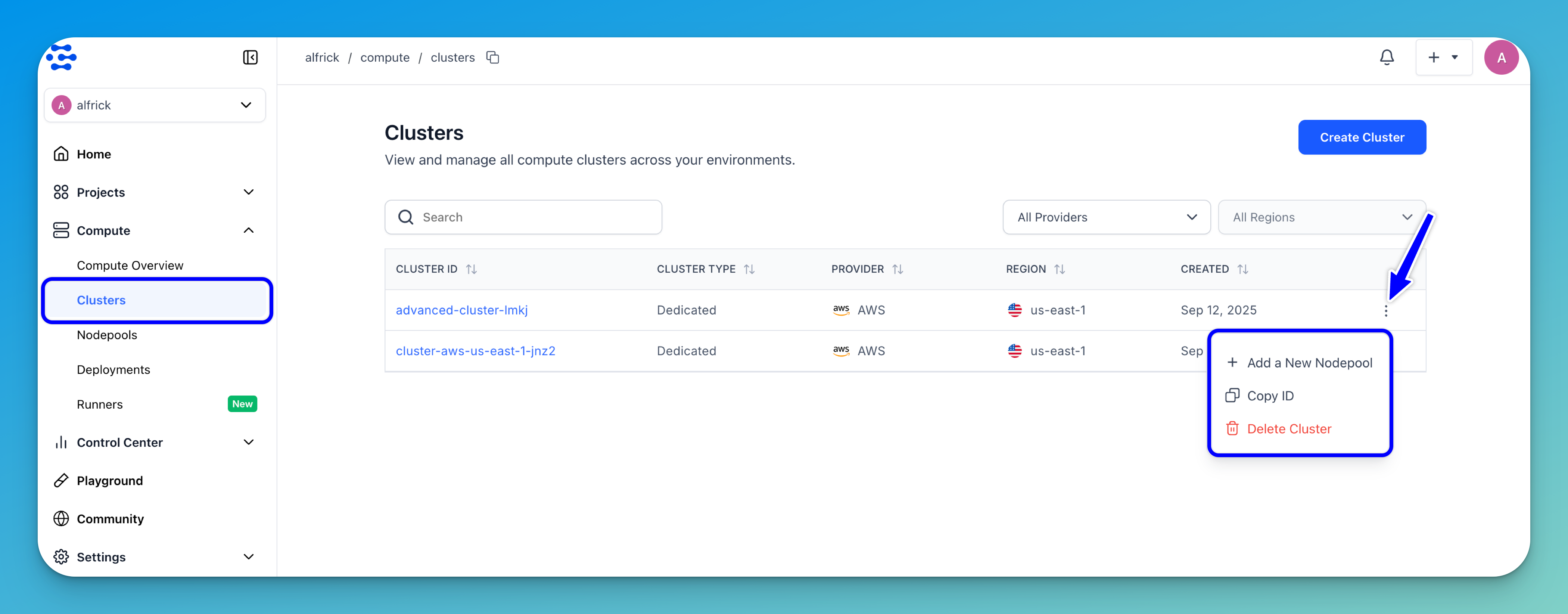Open the user avatar menu
Image resolution: width=1568 pixels, height=614 pixels.
click(1501, 57)
